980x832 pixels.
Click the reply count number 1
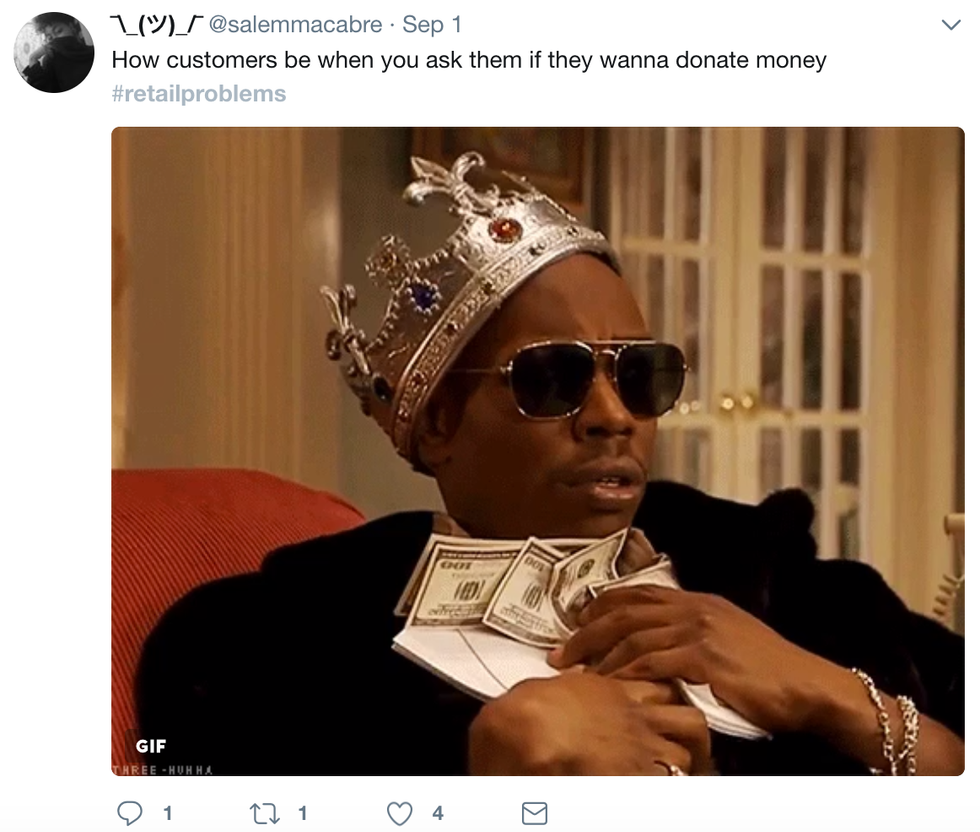[168, 813]
